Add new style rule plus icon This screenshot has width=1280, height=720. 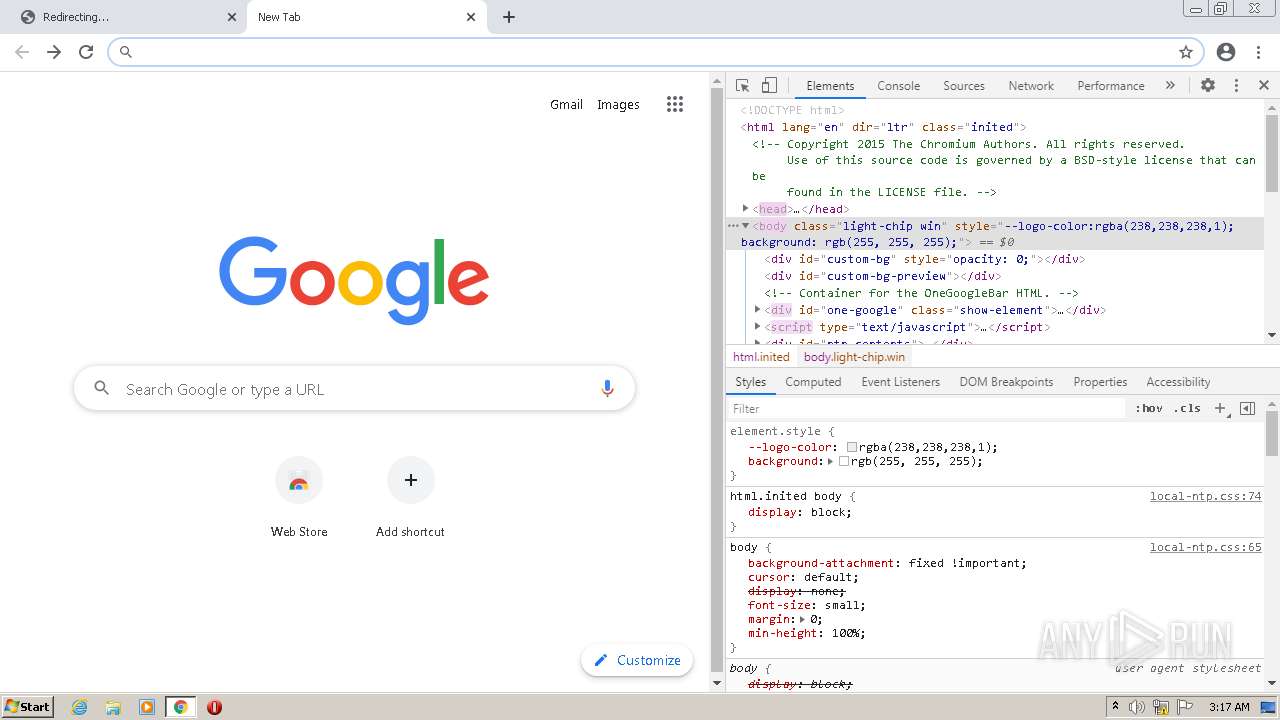(x=1220, y=408)
